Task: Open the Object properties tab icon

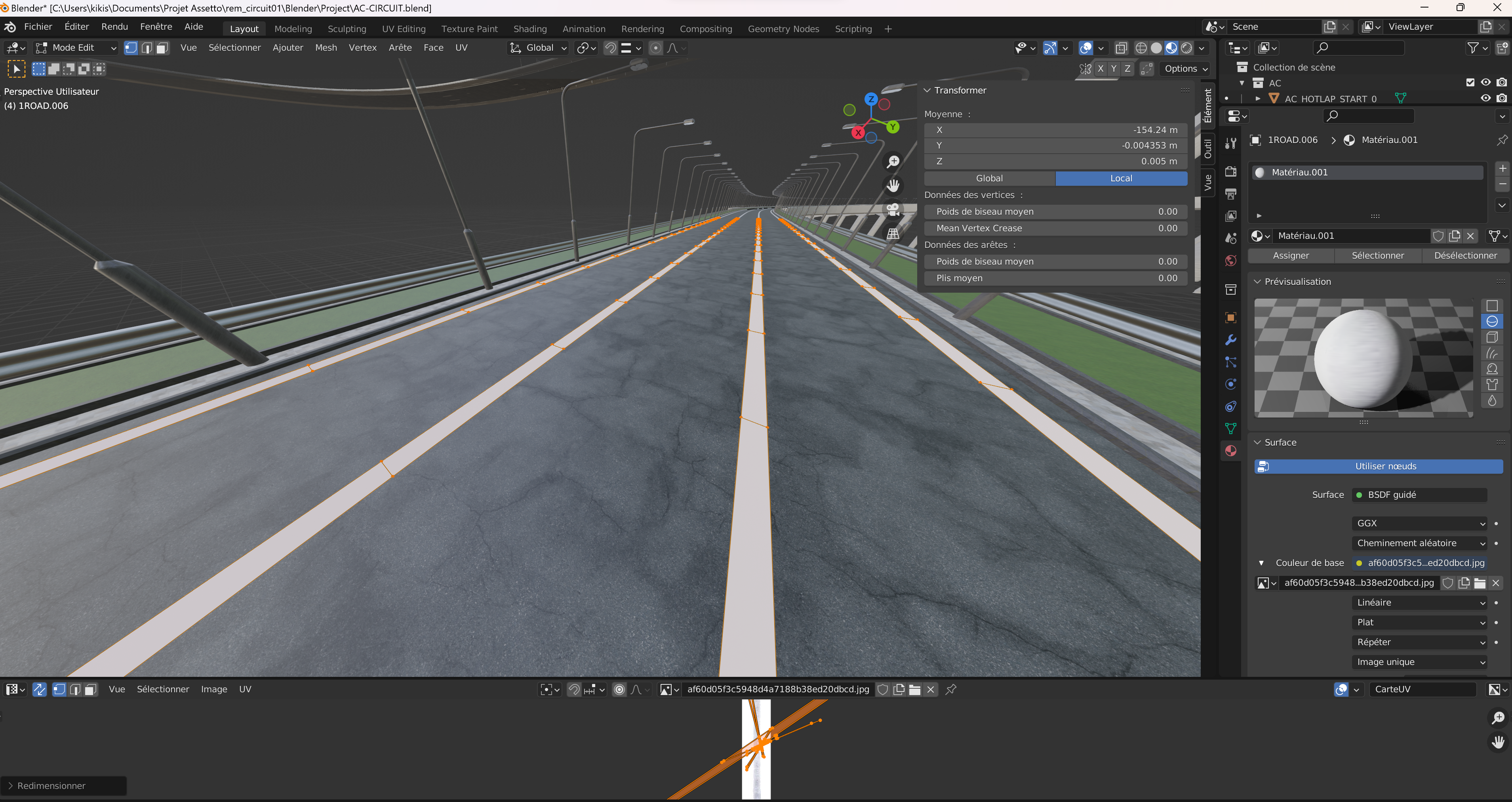Action: (x=1231, y=318)
